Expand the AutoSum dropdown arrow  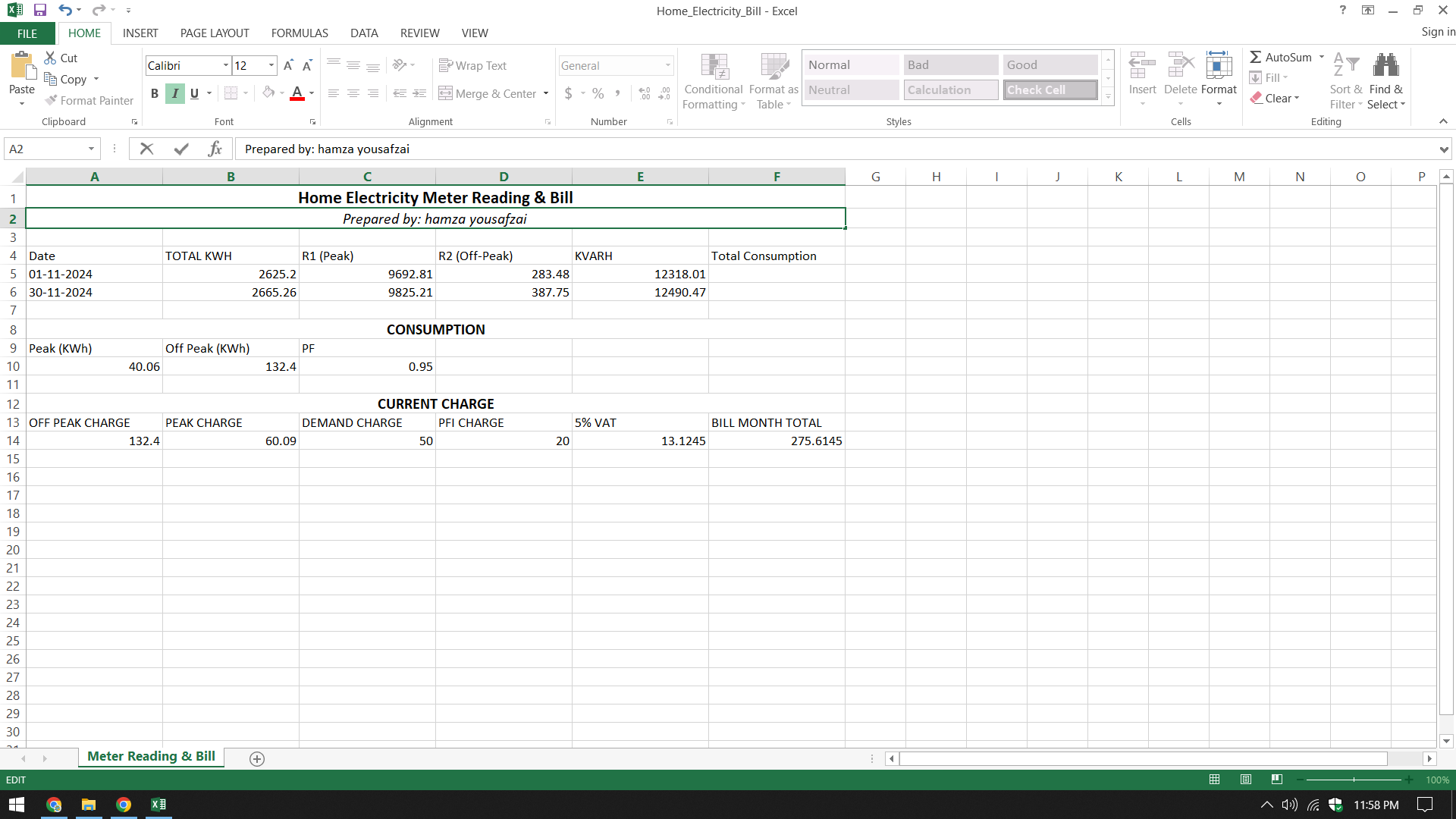pyautogui.click(x=1322, y=57)
